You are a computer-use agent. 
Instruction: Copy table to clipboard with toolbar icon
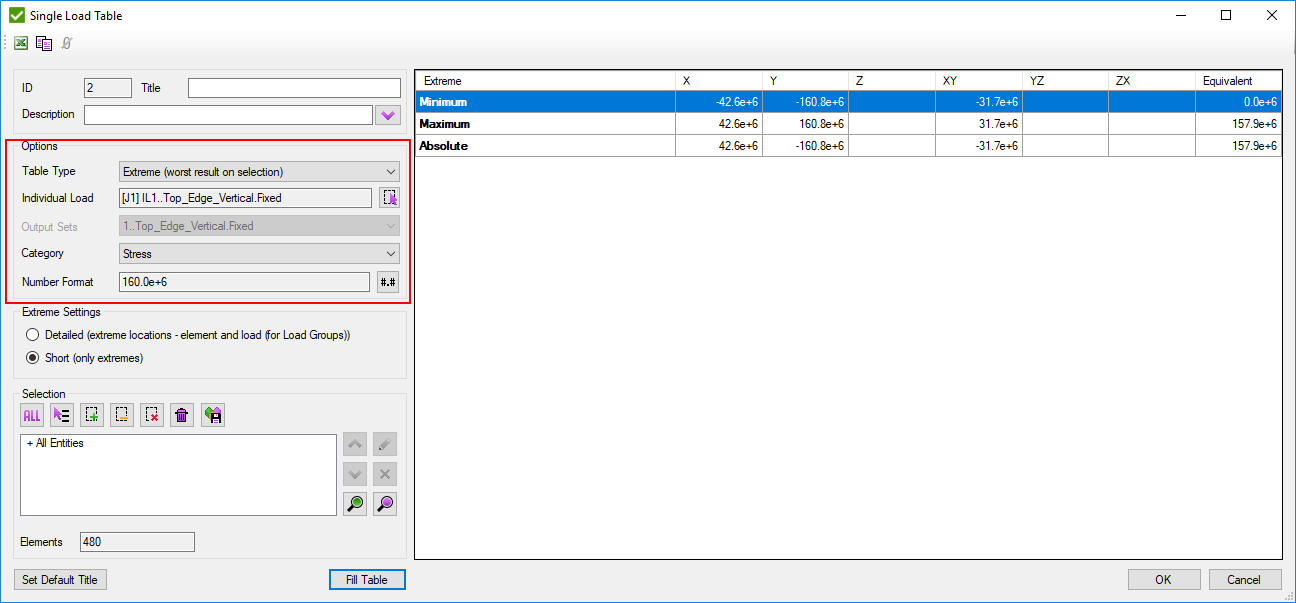[44, 43]
